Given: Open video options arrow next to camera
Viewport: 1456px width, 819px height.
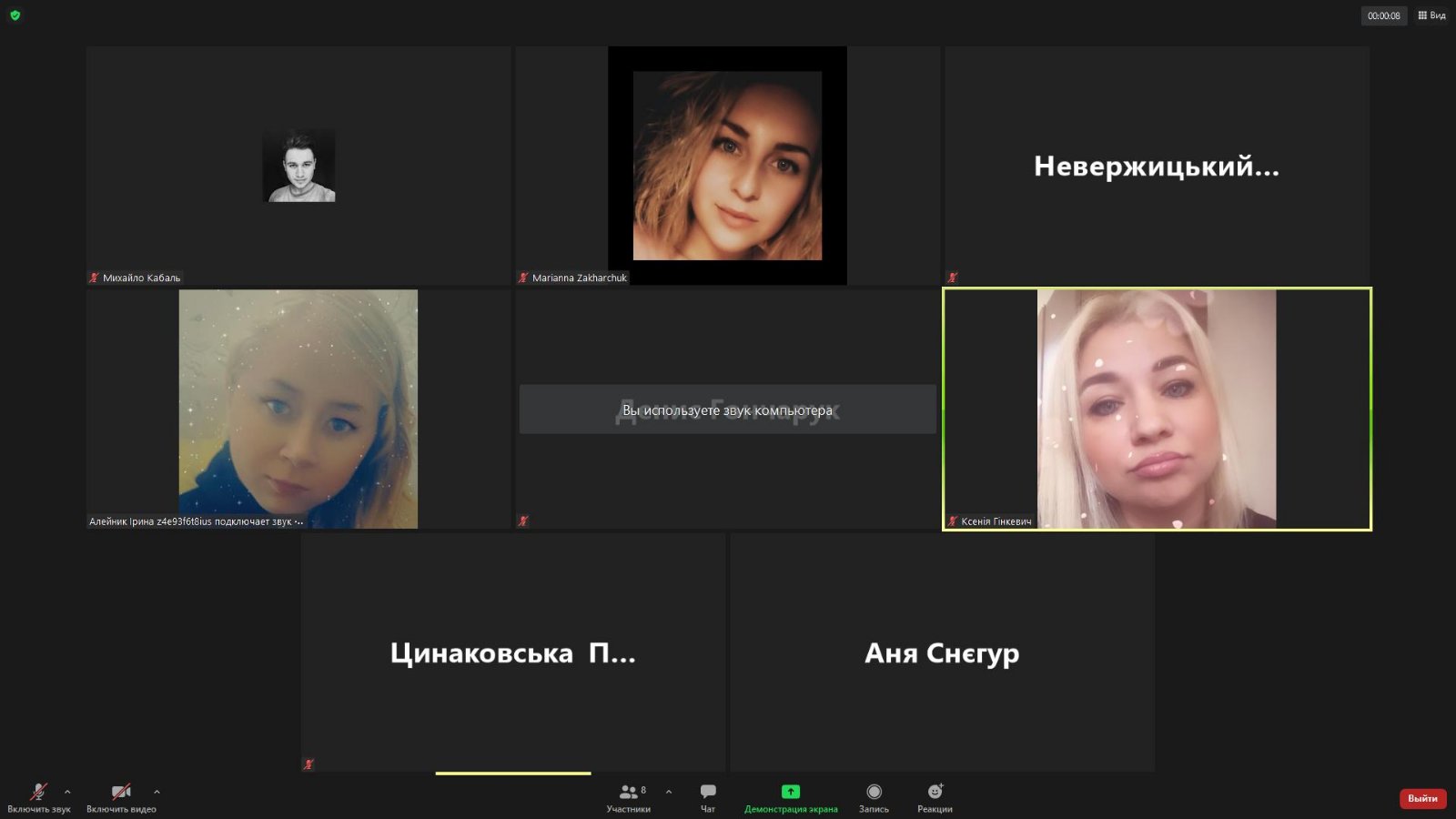Looking at the screenshot, I should tap(157, 792).
